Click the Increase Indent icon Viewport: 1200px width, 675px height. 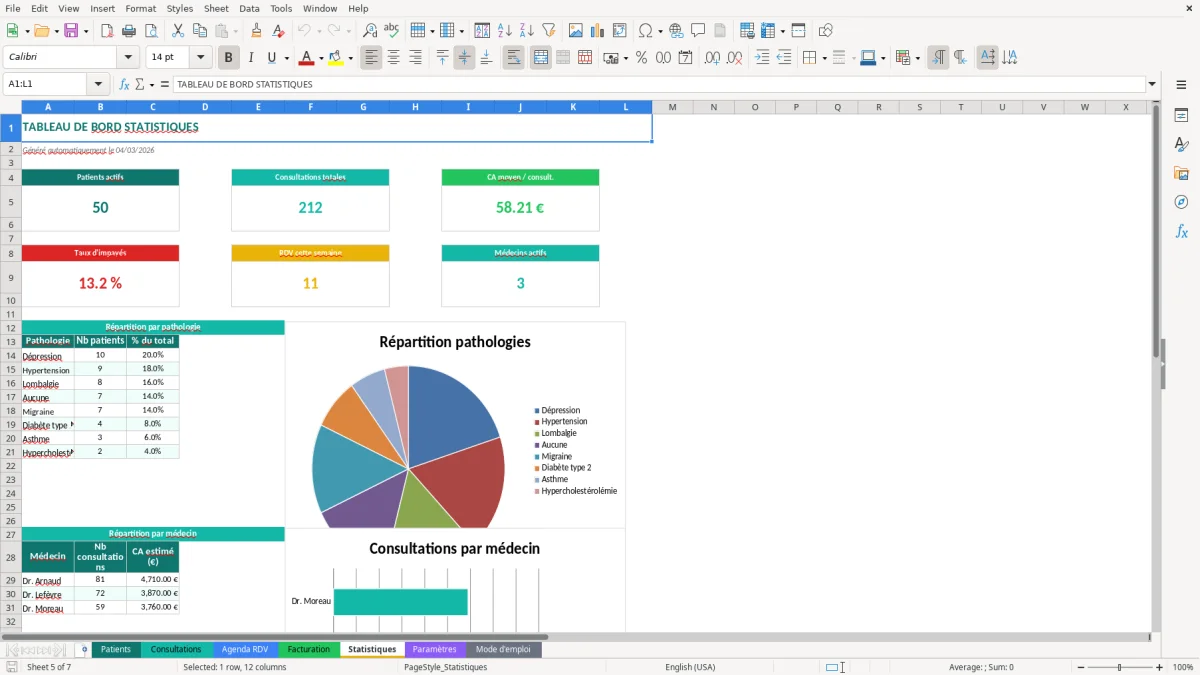click(x=762, y=58)
